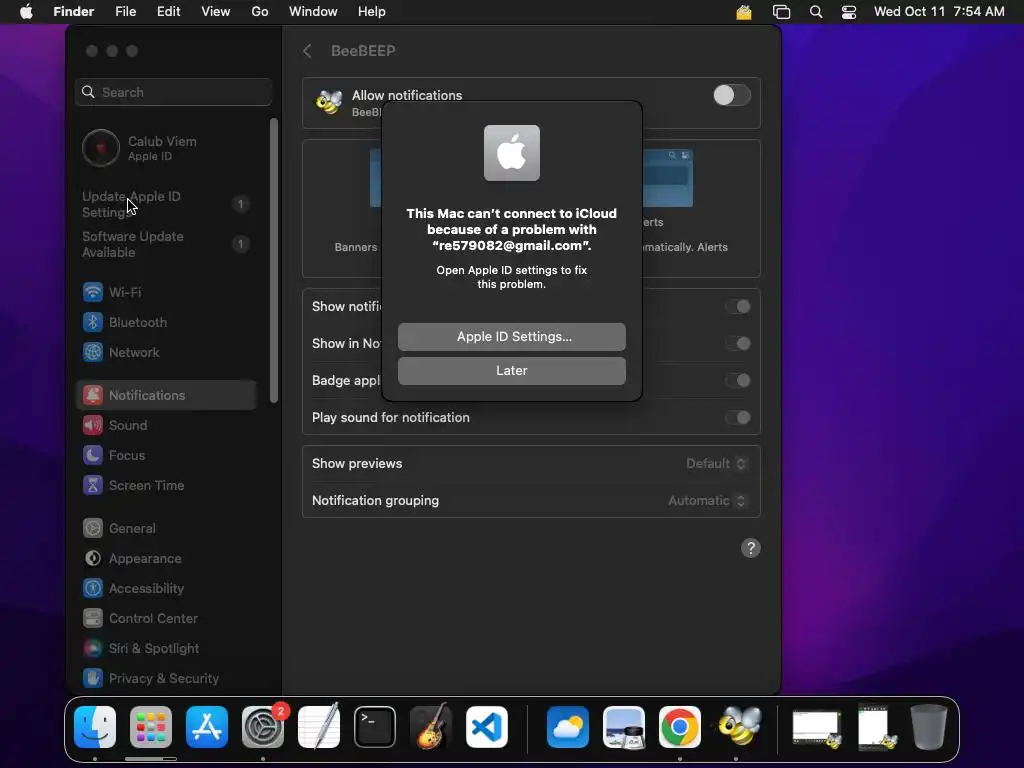The image size is (1024, 768).
Task: Open the File menu
Action: click(x=125, y=12)
